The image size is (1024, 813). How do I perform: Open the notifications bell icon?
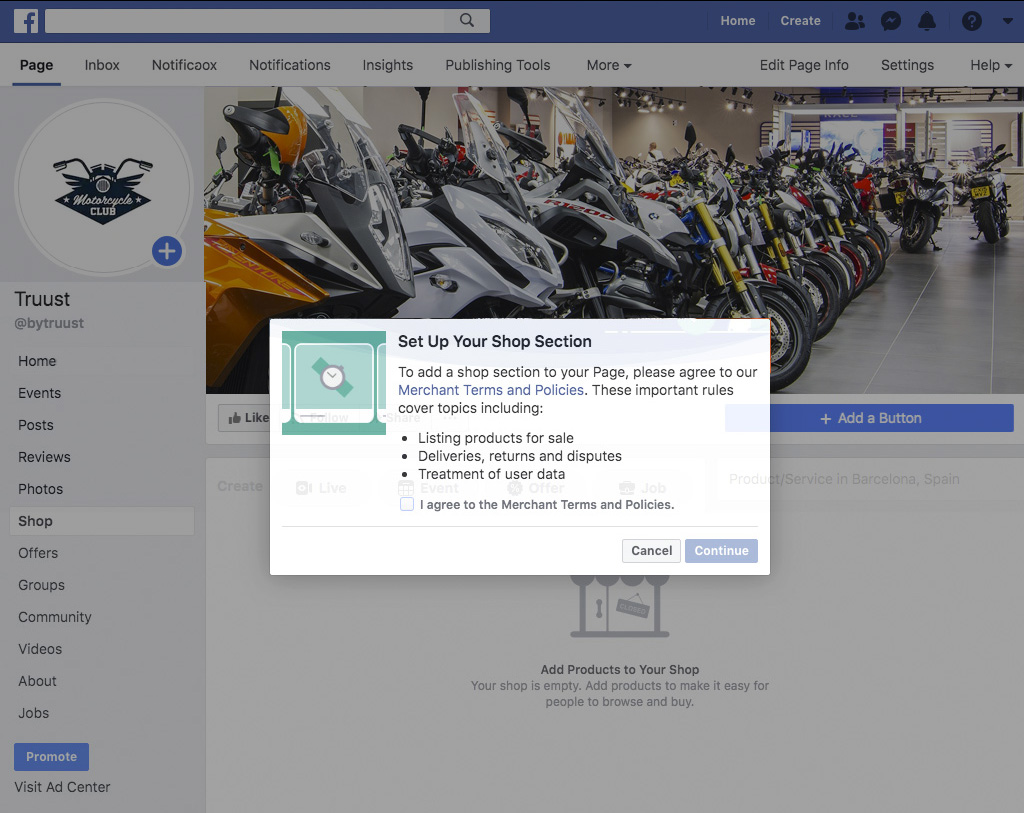tap(927, 21)
